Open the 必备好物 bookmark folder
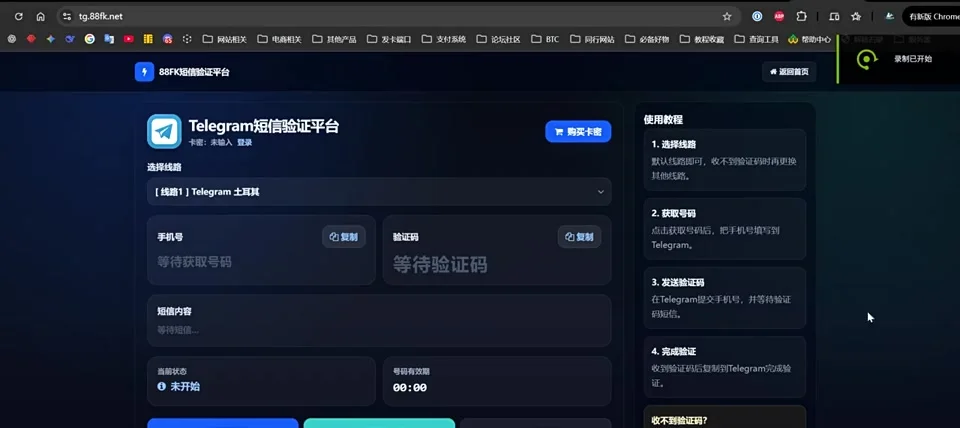This screenshot has width=960, height=428. coord(647,39)
